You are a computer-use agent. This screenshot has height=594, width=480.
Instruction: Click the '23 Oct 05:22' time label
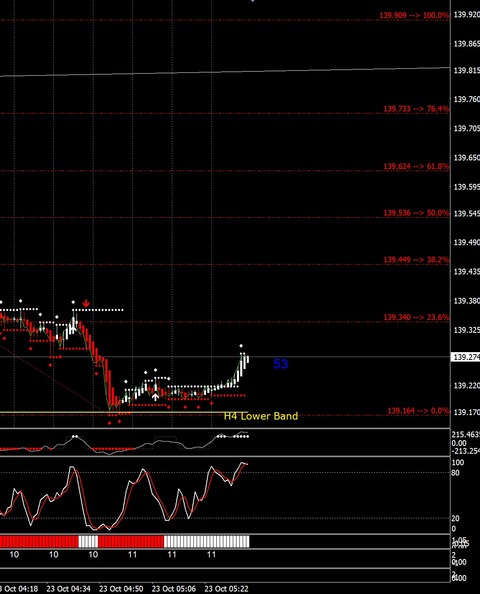pyautogui.click(x=227, y=589)
